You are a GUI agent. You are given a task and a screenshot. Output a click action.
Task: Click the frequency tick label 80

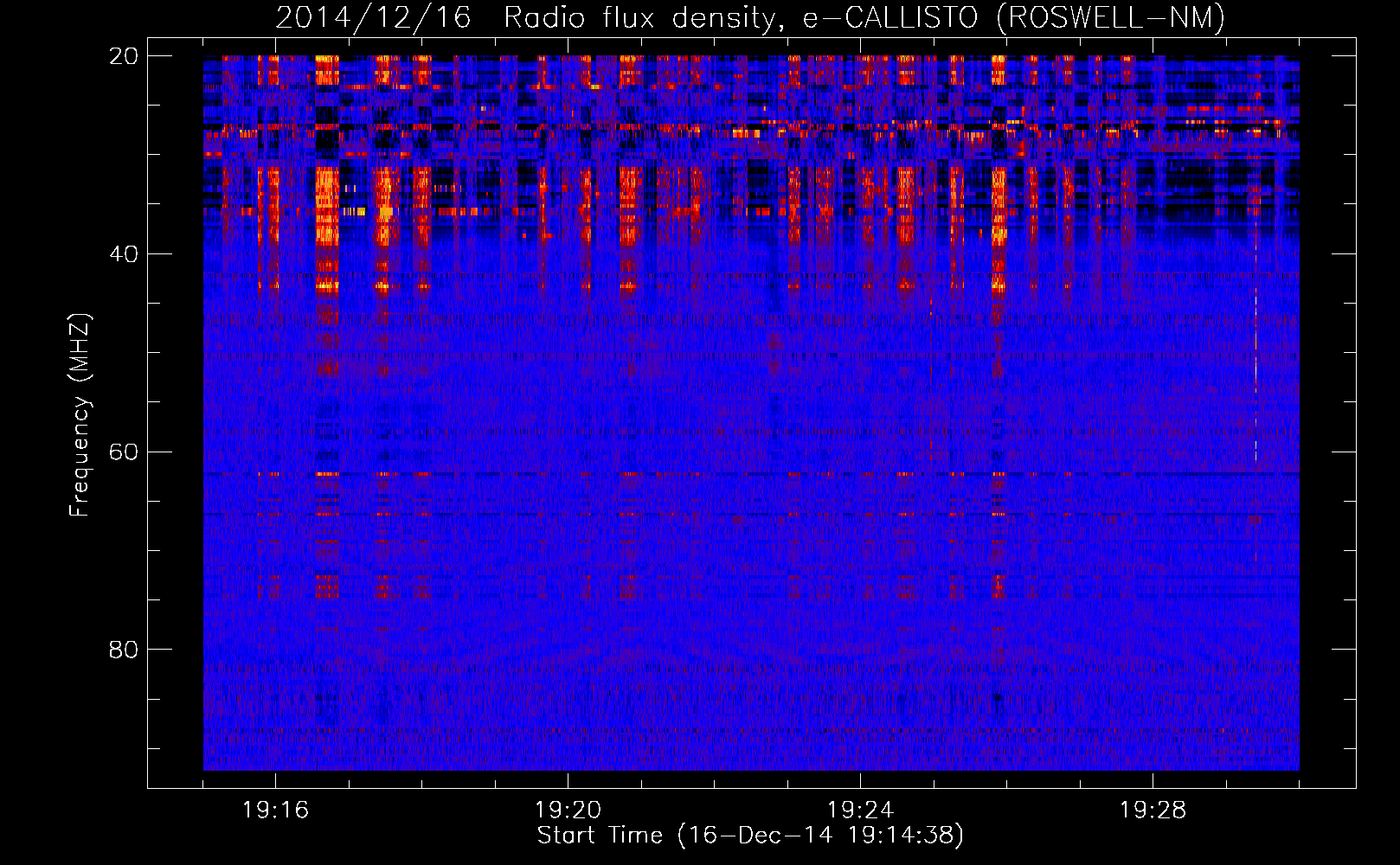pyautogui.click(x=125, y=649)
